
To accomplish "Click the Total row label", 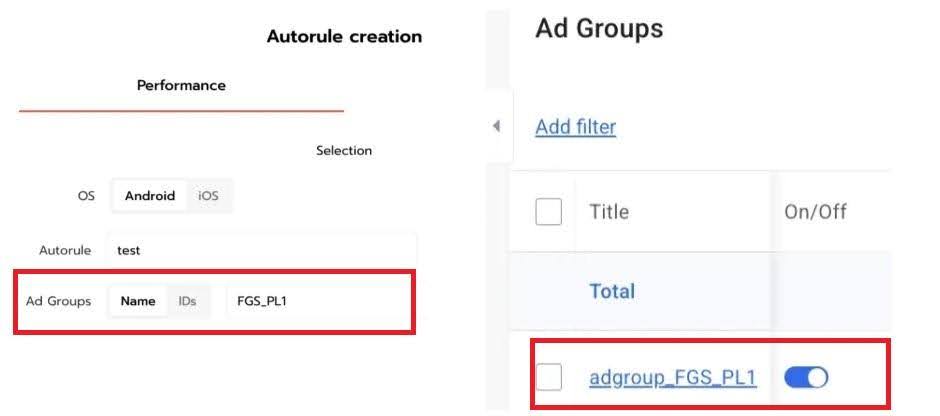I will (611, 291).
